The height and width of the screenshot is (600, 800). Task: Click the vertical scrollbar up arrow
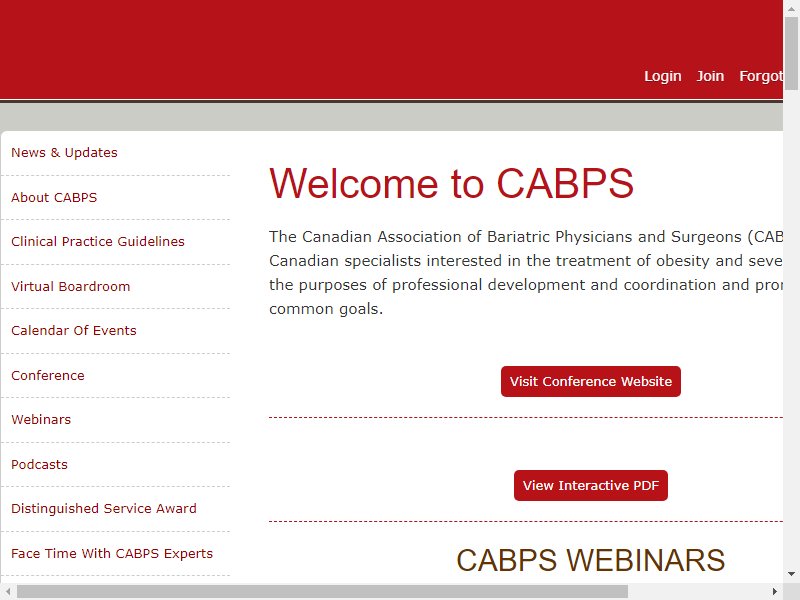[x=791, y=9]
